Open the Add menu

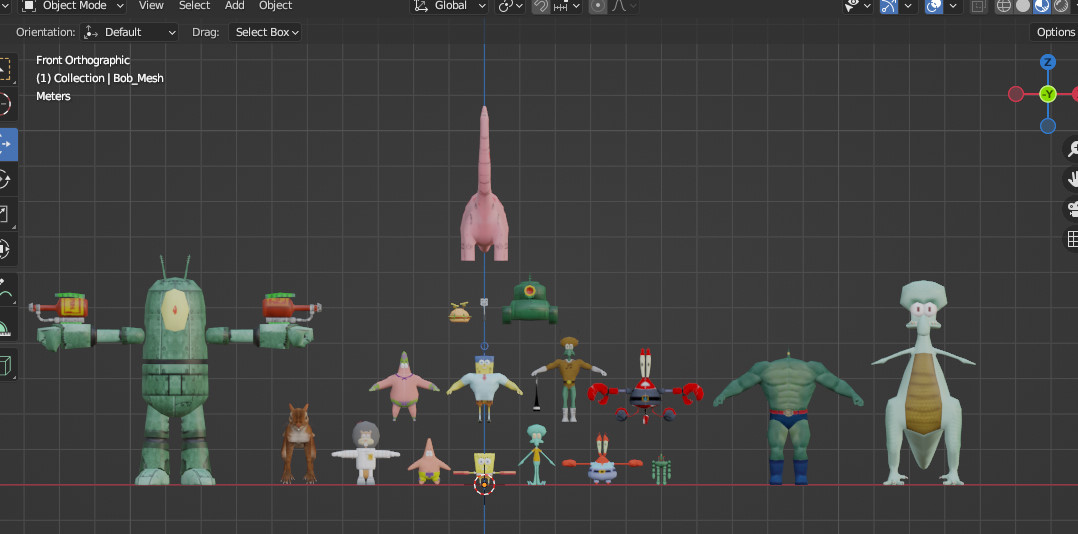click(234, 5)
